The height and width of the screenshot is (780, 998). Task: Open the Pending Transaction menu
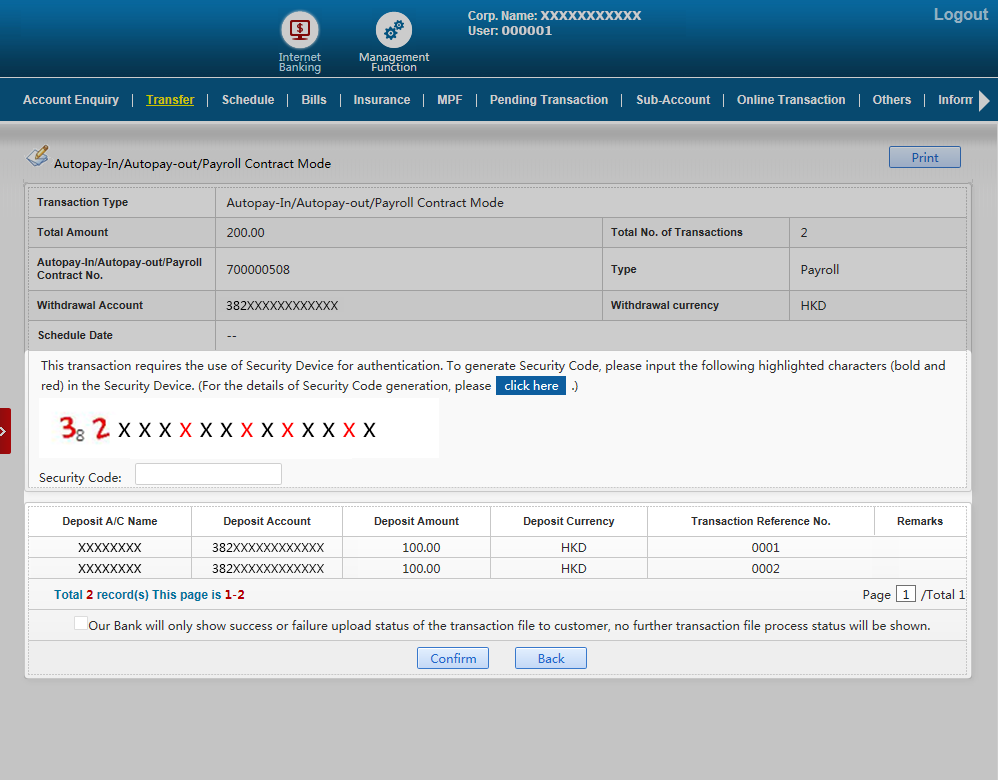click(549, 100)
